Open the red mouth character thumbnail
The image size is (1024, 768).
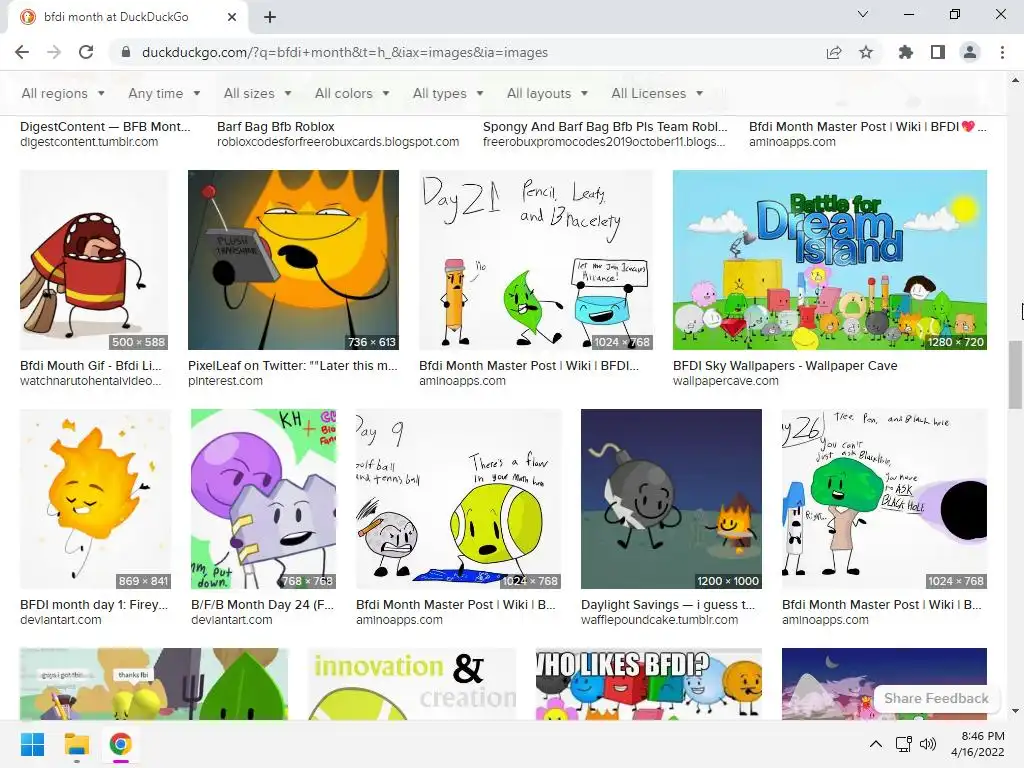[94, 260]
